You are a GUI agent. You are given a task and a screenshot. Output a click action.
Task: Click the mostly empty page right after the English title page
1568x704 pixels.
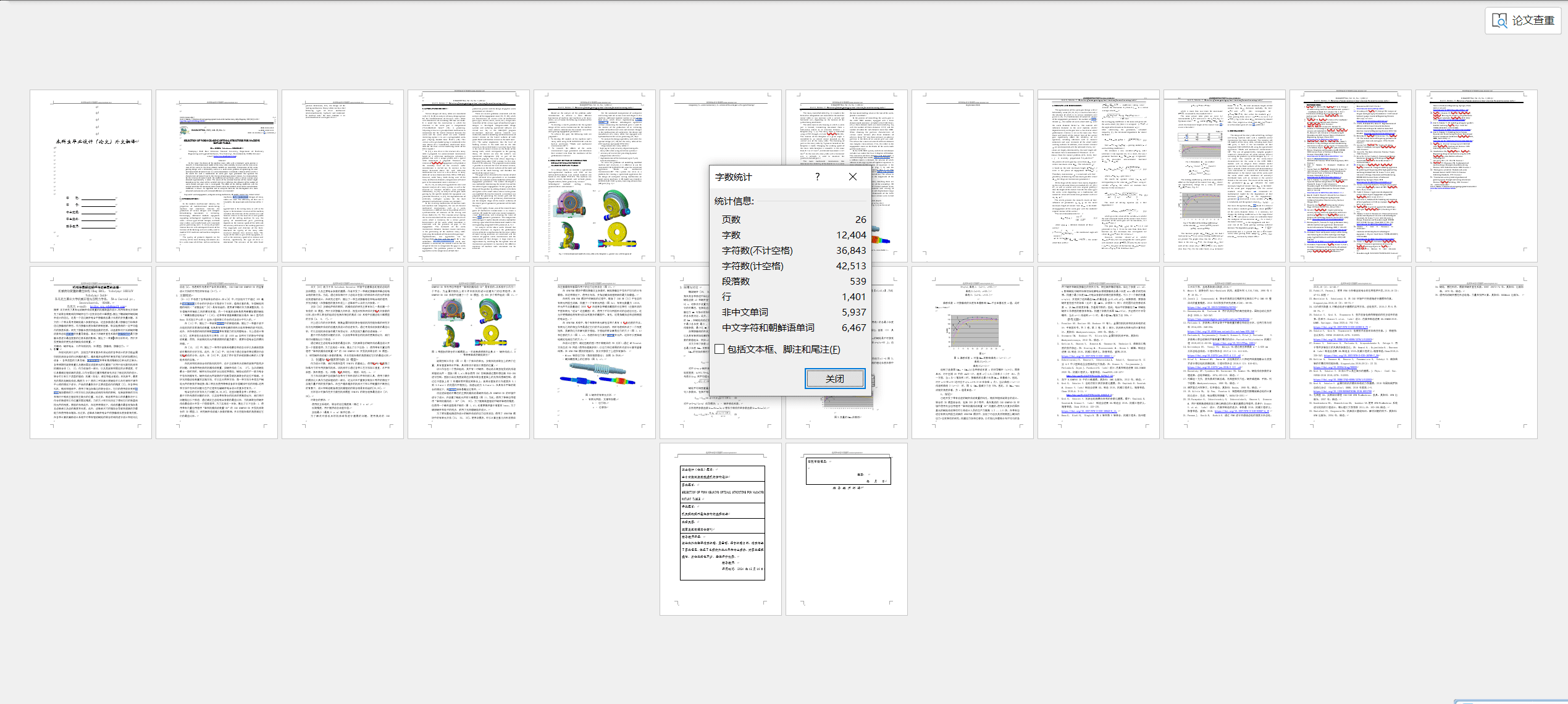[x=343, y=176]
